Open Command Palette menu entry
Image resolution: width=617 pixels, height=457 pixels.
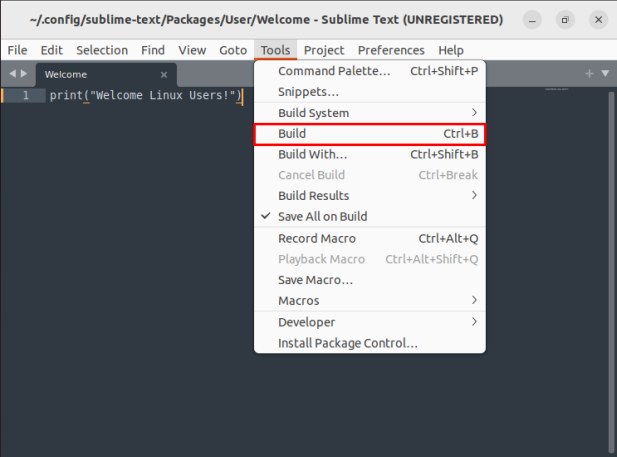[334, 71]
